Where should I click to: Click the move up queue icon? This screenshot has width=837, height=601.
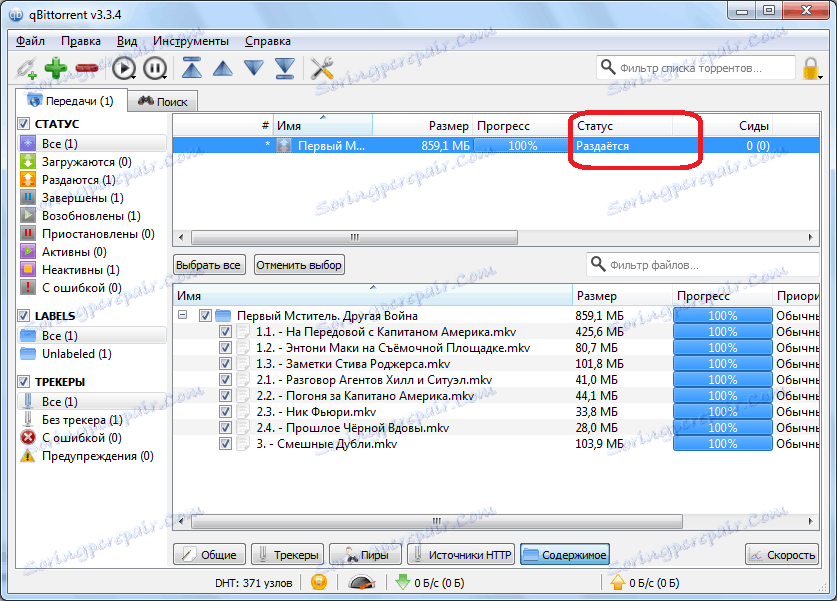[223, 68]
